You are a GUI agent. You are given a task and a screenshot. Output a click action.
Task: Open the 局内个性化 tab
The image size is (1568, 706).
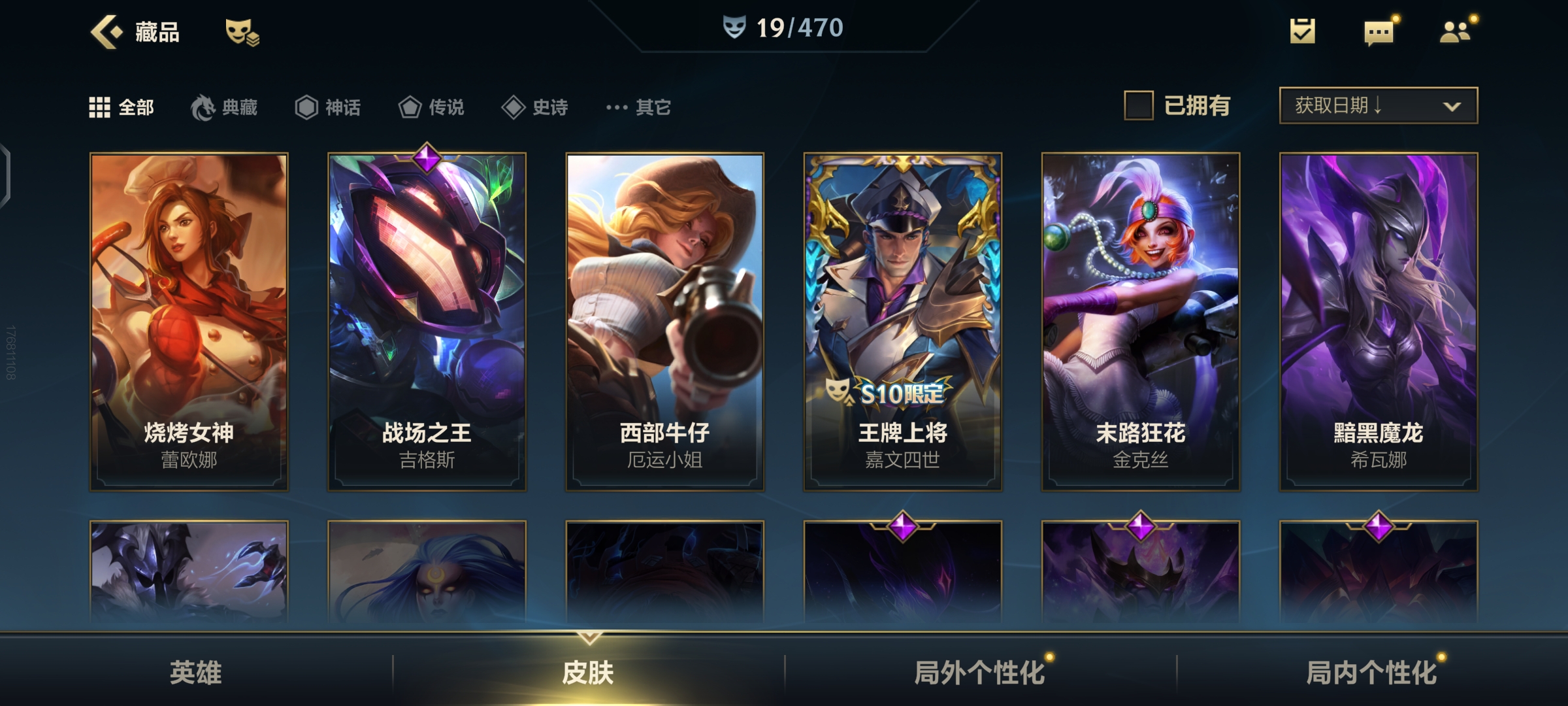1372,672
